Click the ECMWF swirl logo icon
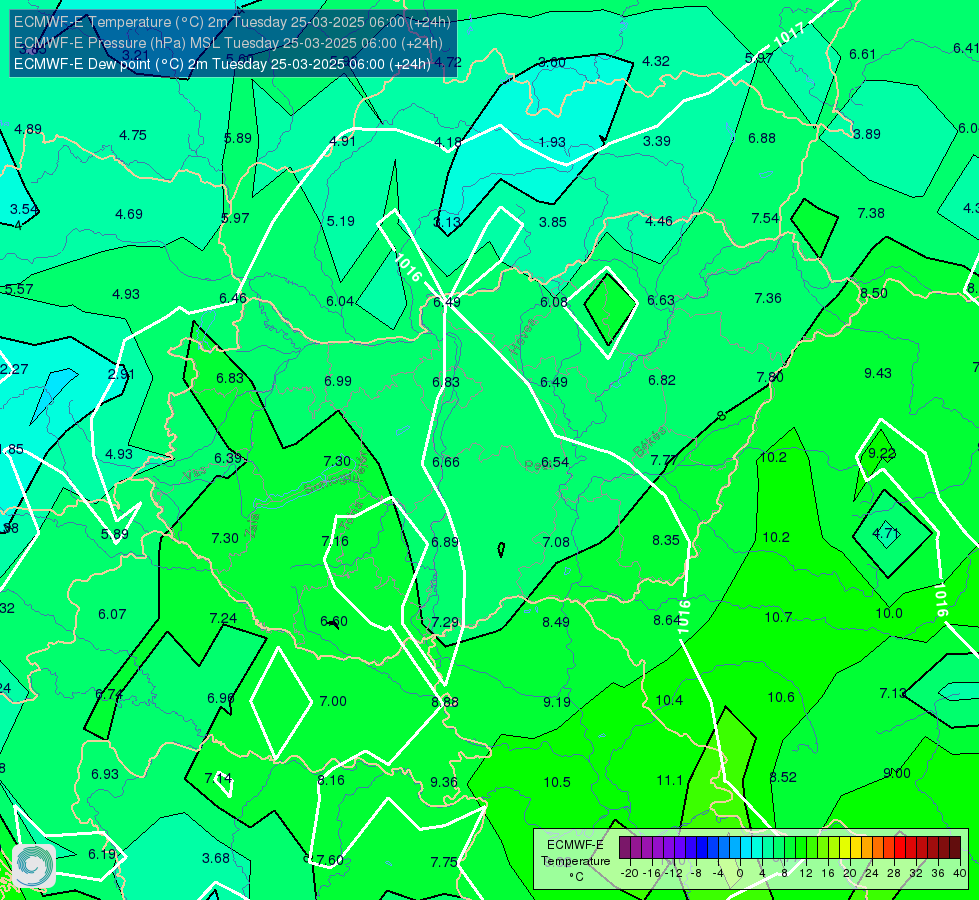 (34, 866)
